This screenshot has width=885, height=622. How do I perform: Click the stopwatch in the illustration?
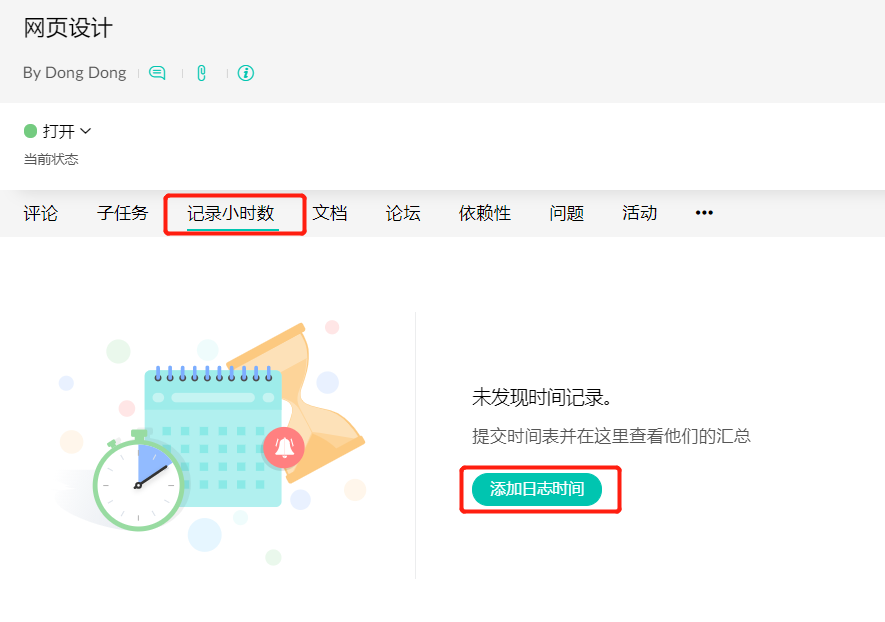point(138,482)
